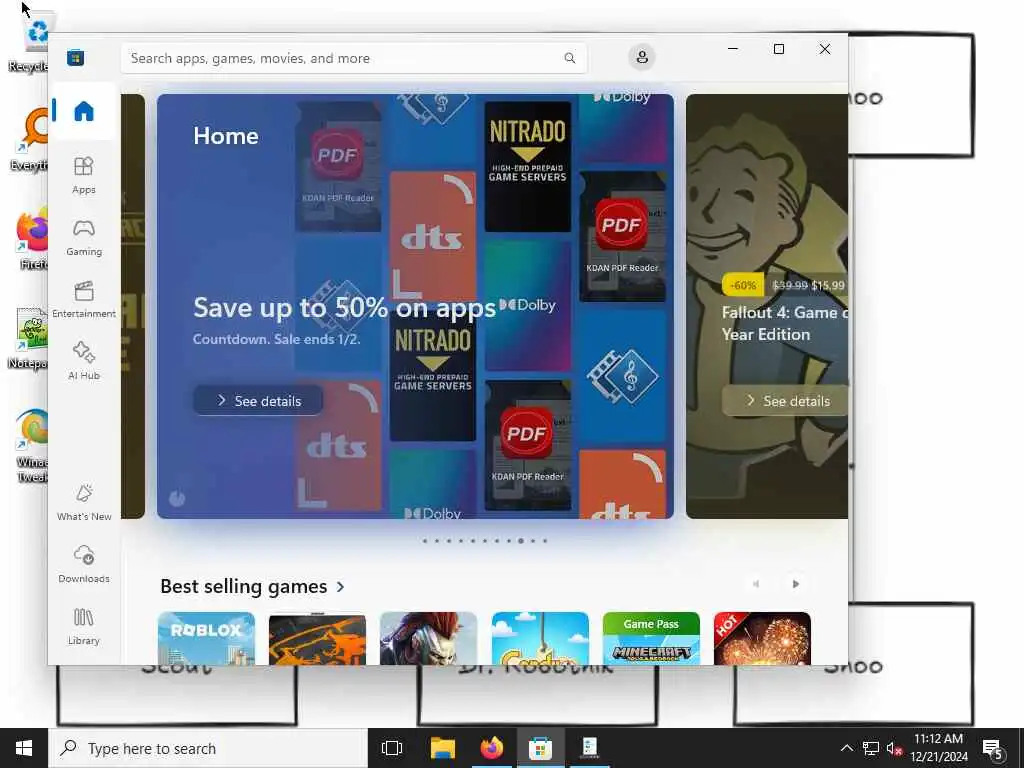
Task: Open the Home page in Store sidebar
Action: (x=84, y=111)
